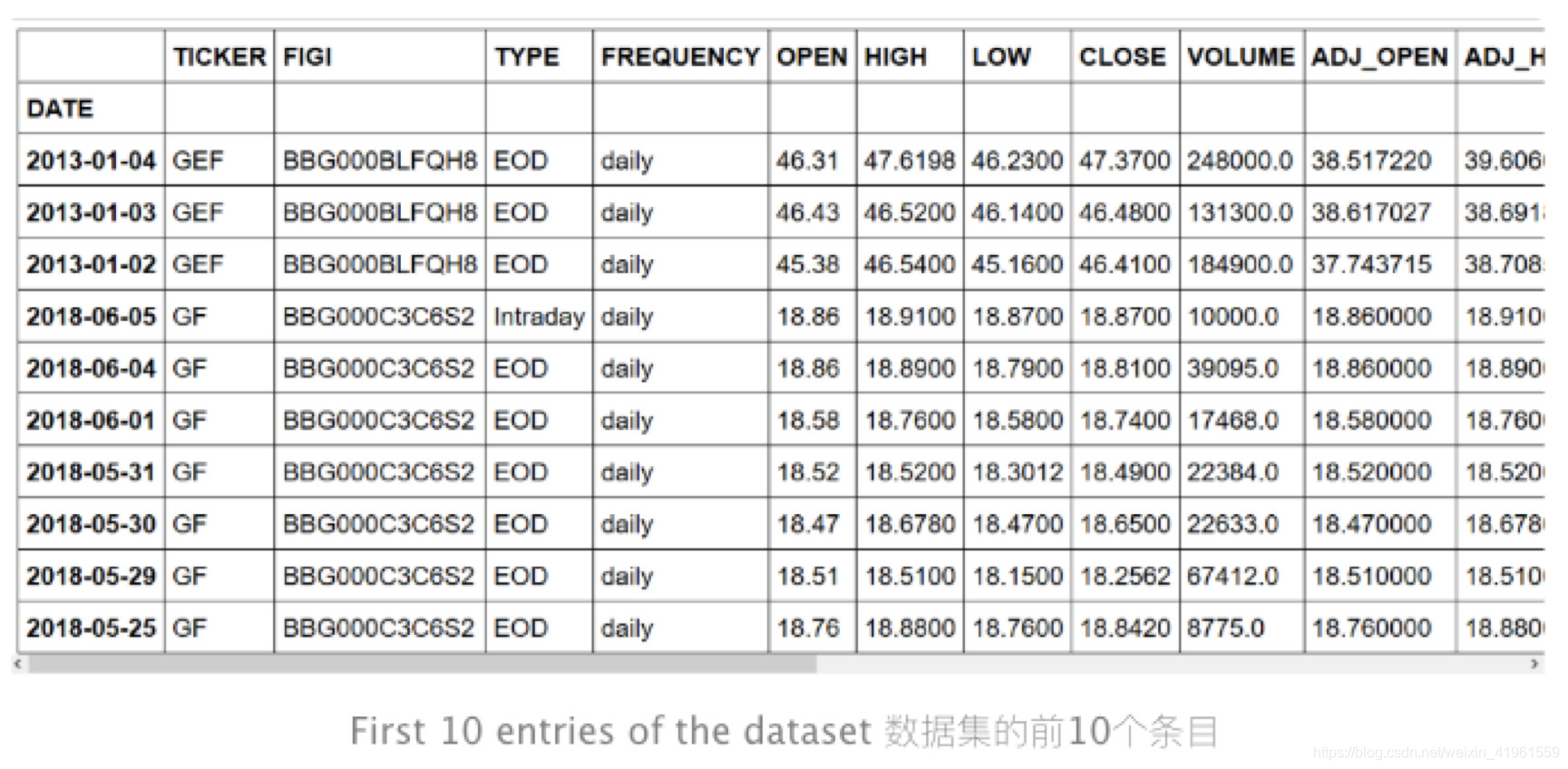Click BBG000BLFQH8 in 2013-01-03 row

[x=379, y=212]
